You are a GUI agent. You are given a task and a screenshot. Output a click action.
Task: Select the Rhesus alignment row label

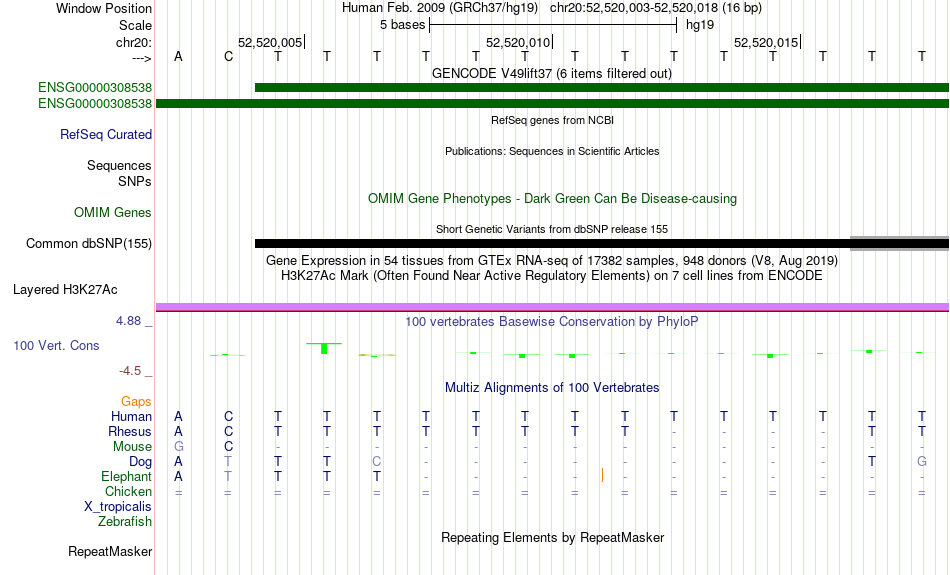click(130, 431)
